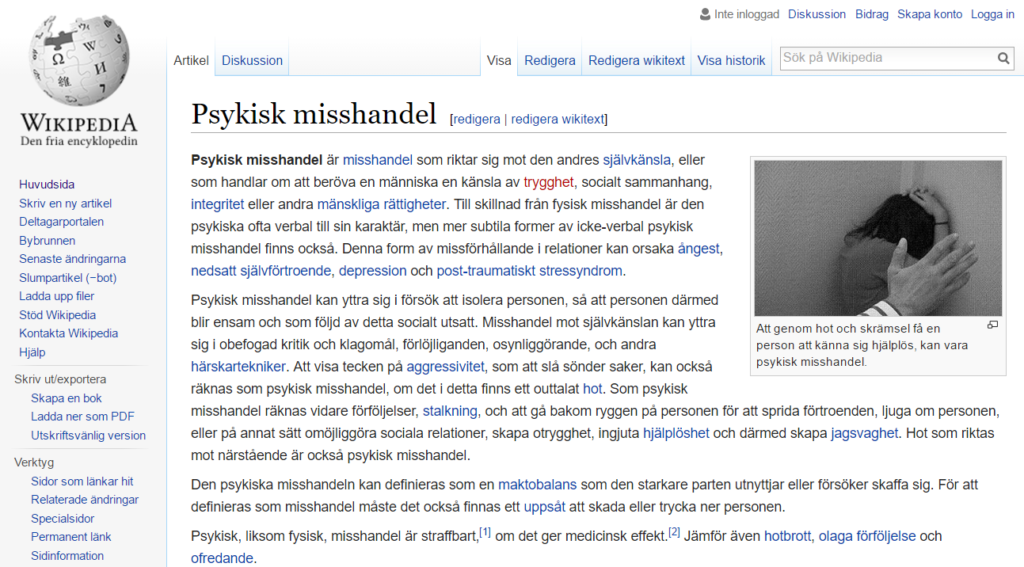Viewport: 1024px width, 567px height.
Task: Switch to the Artikel tab
Action: 191,60
